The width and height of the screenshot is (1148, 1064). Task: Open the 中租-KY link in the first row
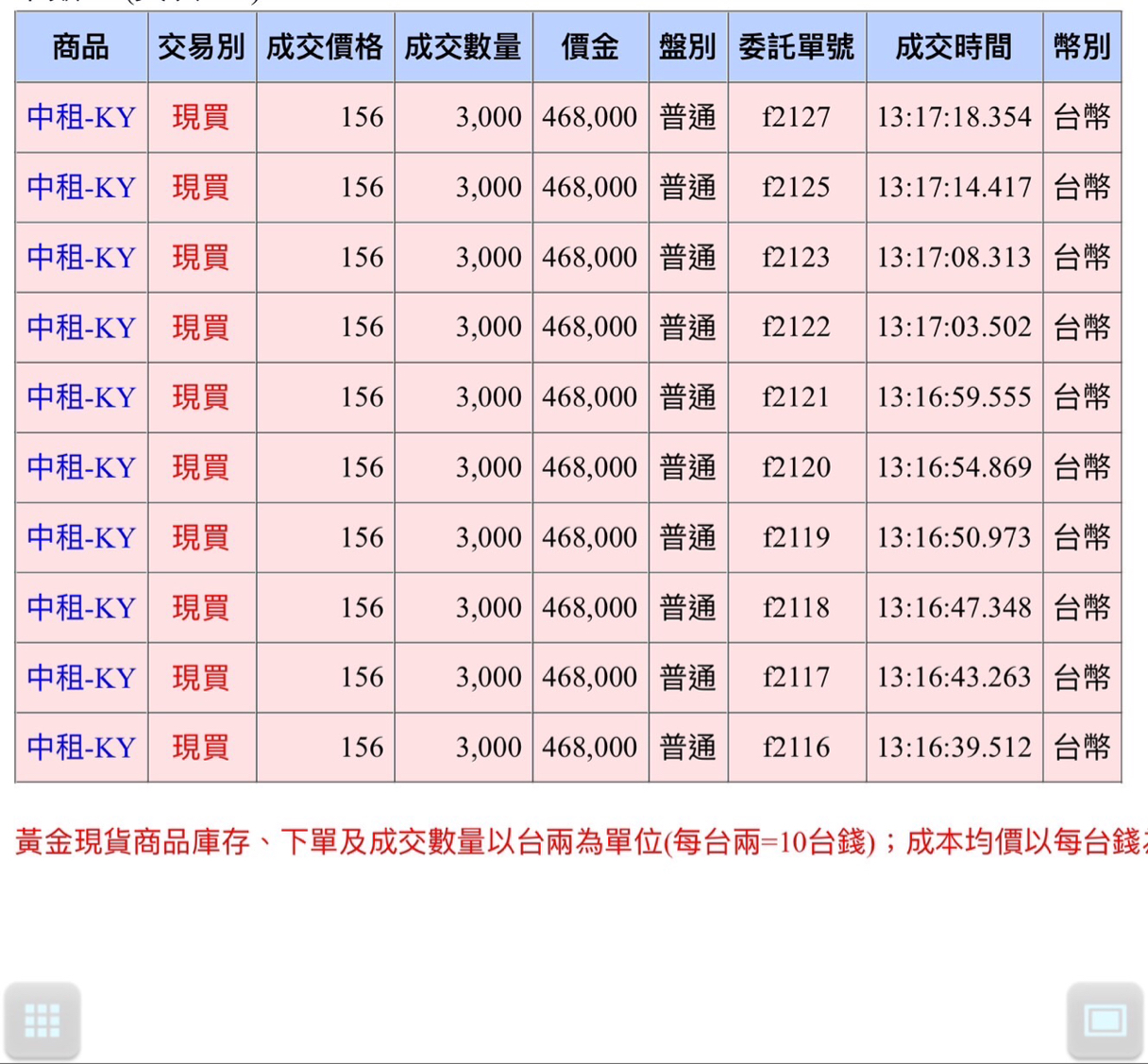point(80,117)
